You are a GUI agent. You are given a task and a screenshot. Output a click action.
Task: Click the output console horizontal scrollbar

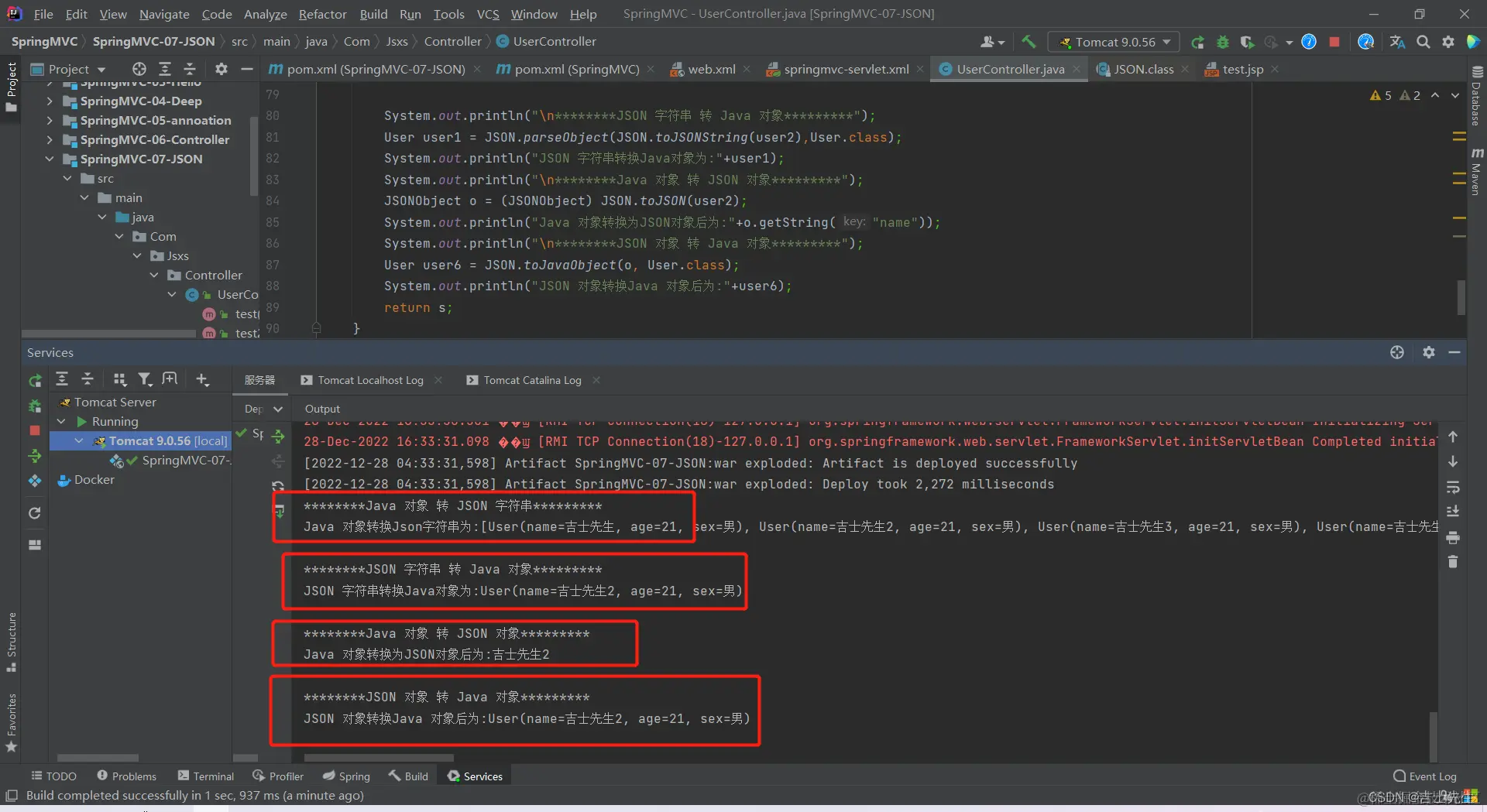click(x=379, y=758)
